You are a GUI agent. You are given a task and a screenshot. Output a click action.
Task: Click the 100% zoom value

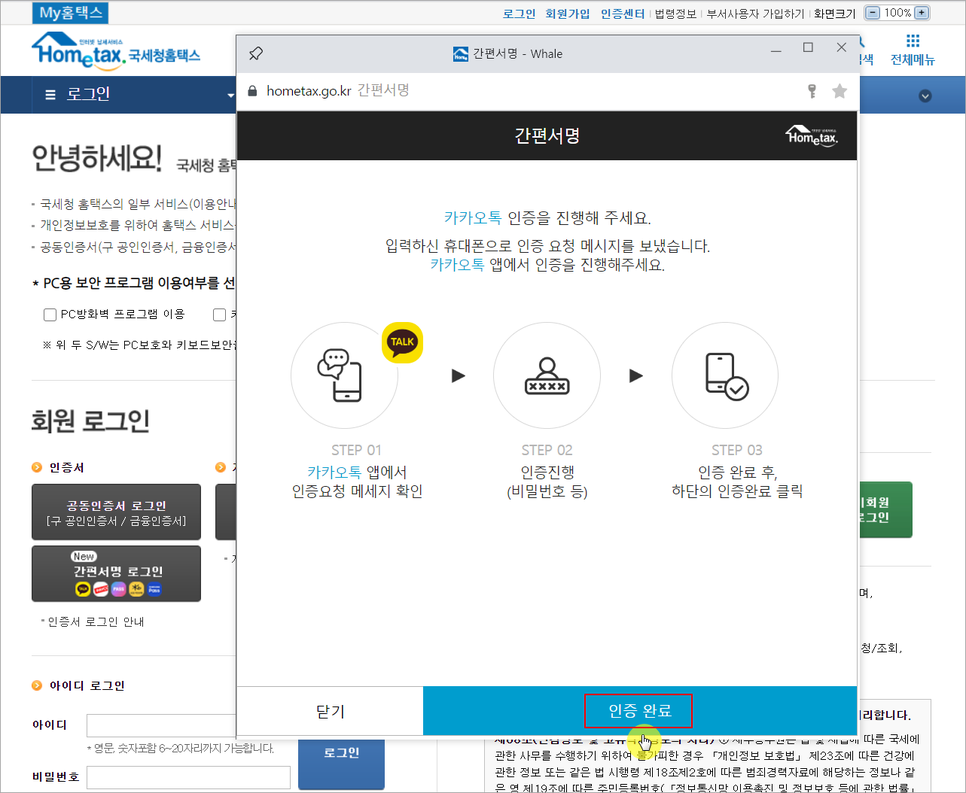897,13
